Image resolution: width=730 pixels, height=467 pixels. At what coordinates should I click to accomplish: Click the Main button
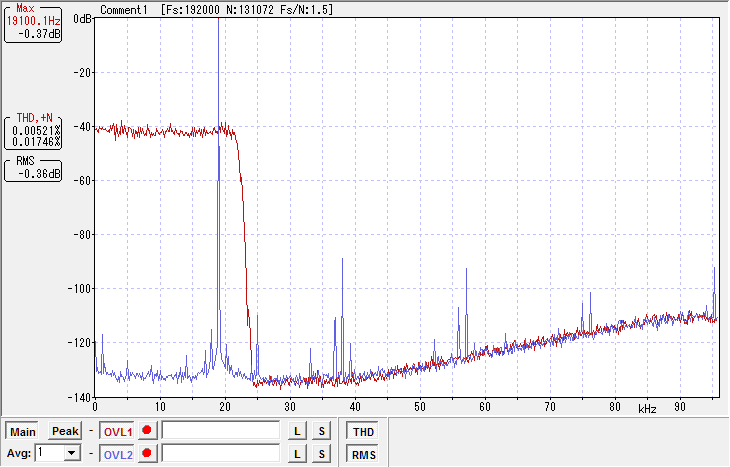click(23, 432)
